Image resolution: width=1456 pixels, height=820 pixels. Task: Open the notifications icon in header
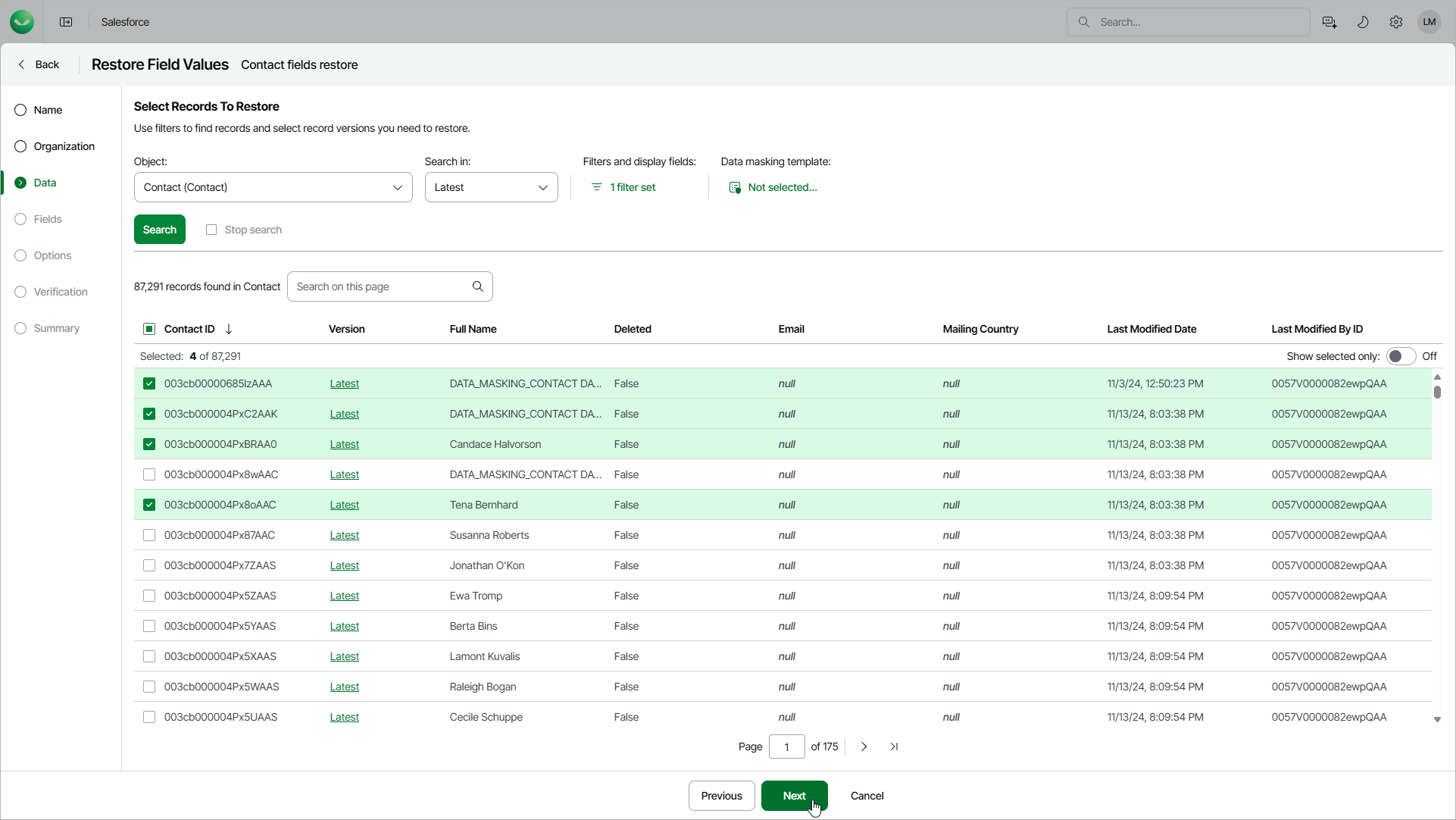click(1329, 22)
